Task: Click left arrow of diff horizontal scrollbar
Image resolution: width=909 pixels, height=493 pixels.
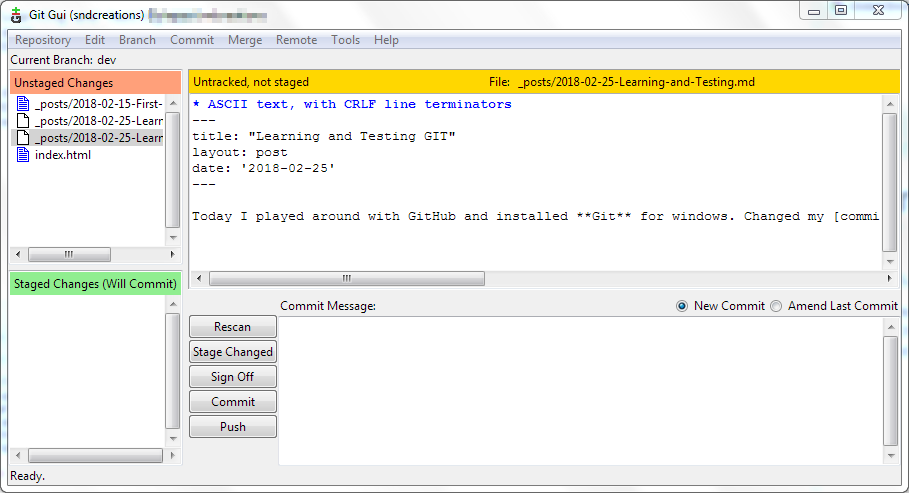Action: coord(199,278)
